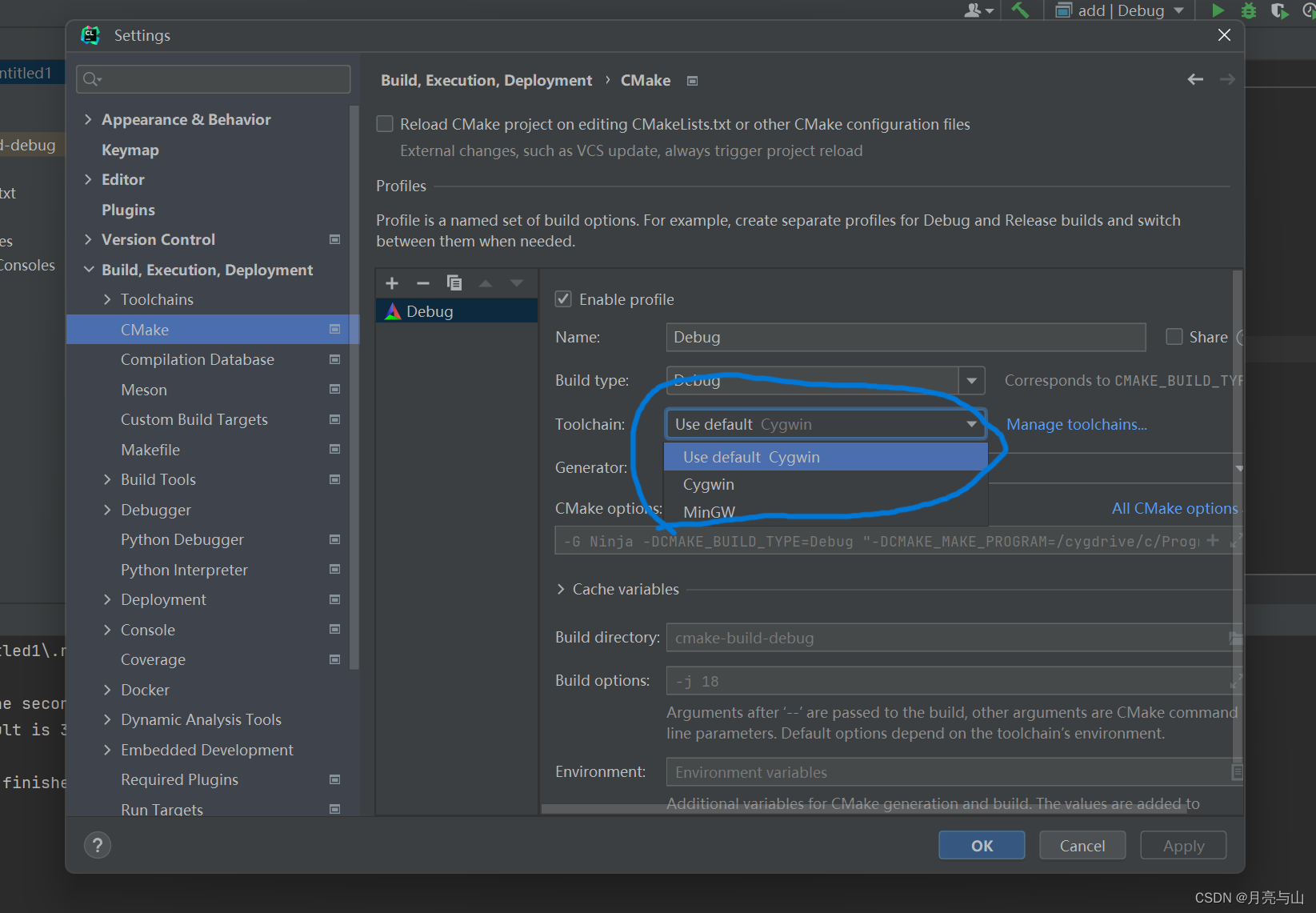Image resolution: width=1316 pixels, height=913 pixels.
Task: Click the Environment variables input field
Action: [954, 772]
